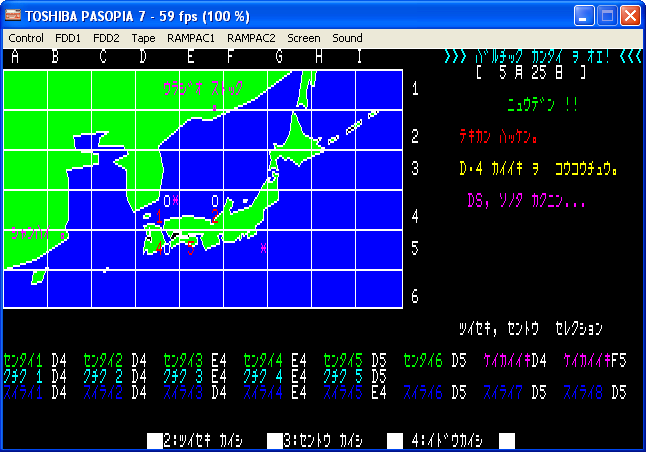Click the 'ツイセキ, セントウ セレクション' heading
This screenshot has width=646, height=452.
(531, 329)
